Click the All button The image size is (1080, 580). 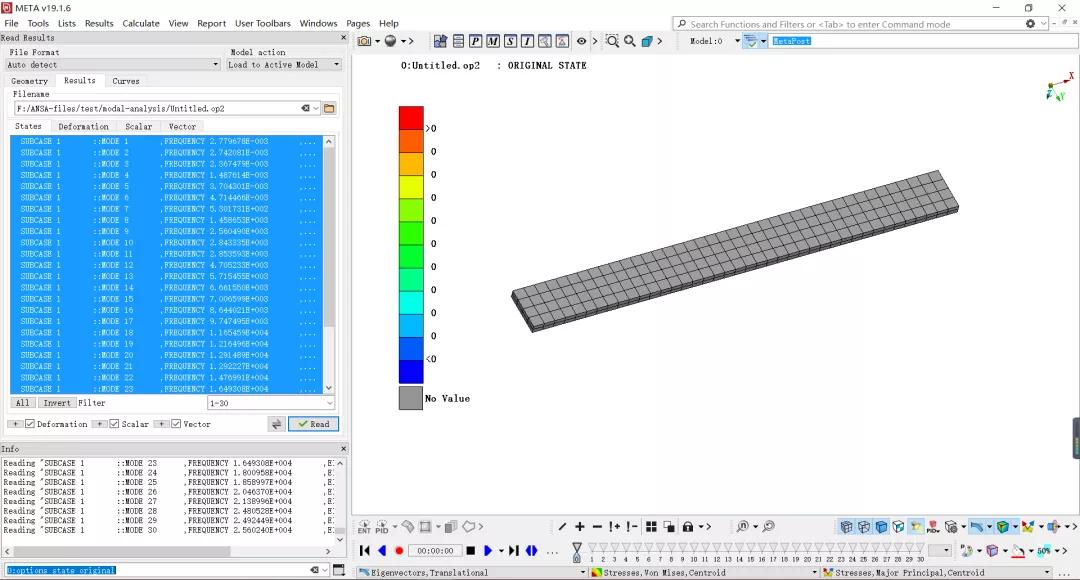[23, 403]
